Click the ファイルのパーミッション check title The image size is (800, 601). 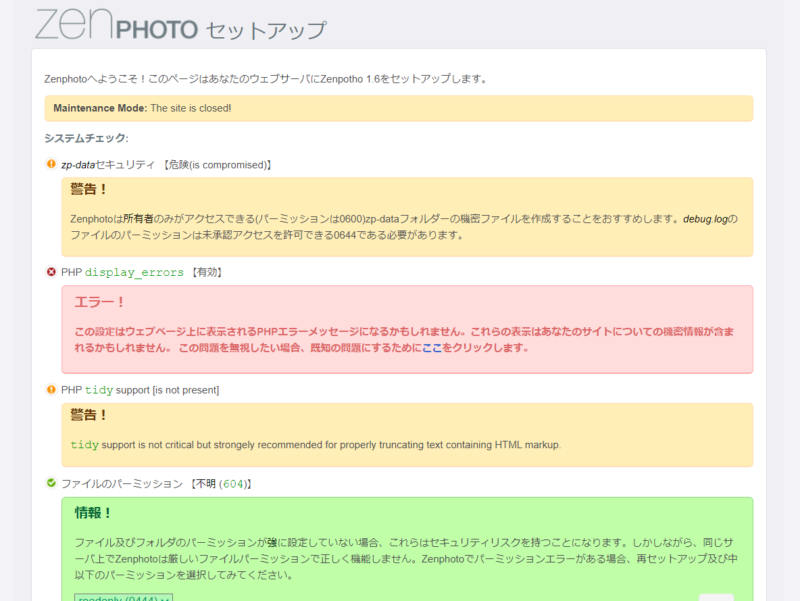122,484
